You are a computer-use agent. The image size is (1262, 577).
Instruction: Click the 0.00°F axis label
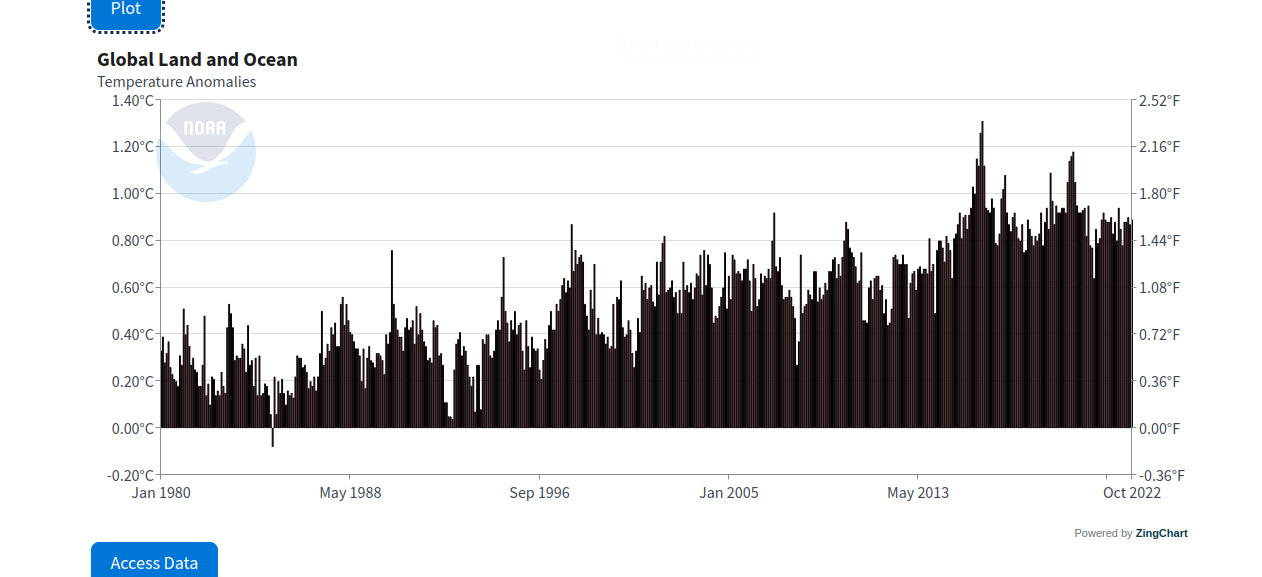(1159, 429)
